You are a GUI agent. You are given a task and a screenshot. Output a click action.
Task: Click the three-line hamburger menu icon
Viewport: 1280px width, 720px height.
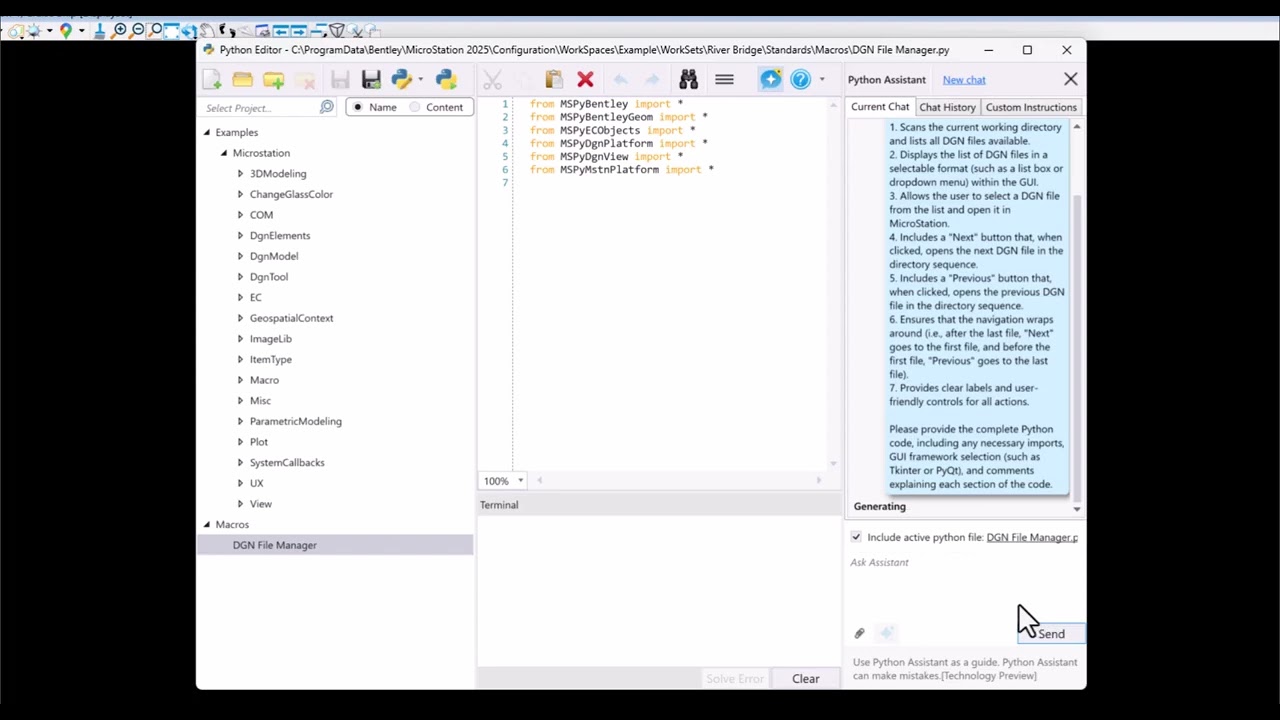(x=724, y=80)
